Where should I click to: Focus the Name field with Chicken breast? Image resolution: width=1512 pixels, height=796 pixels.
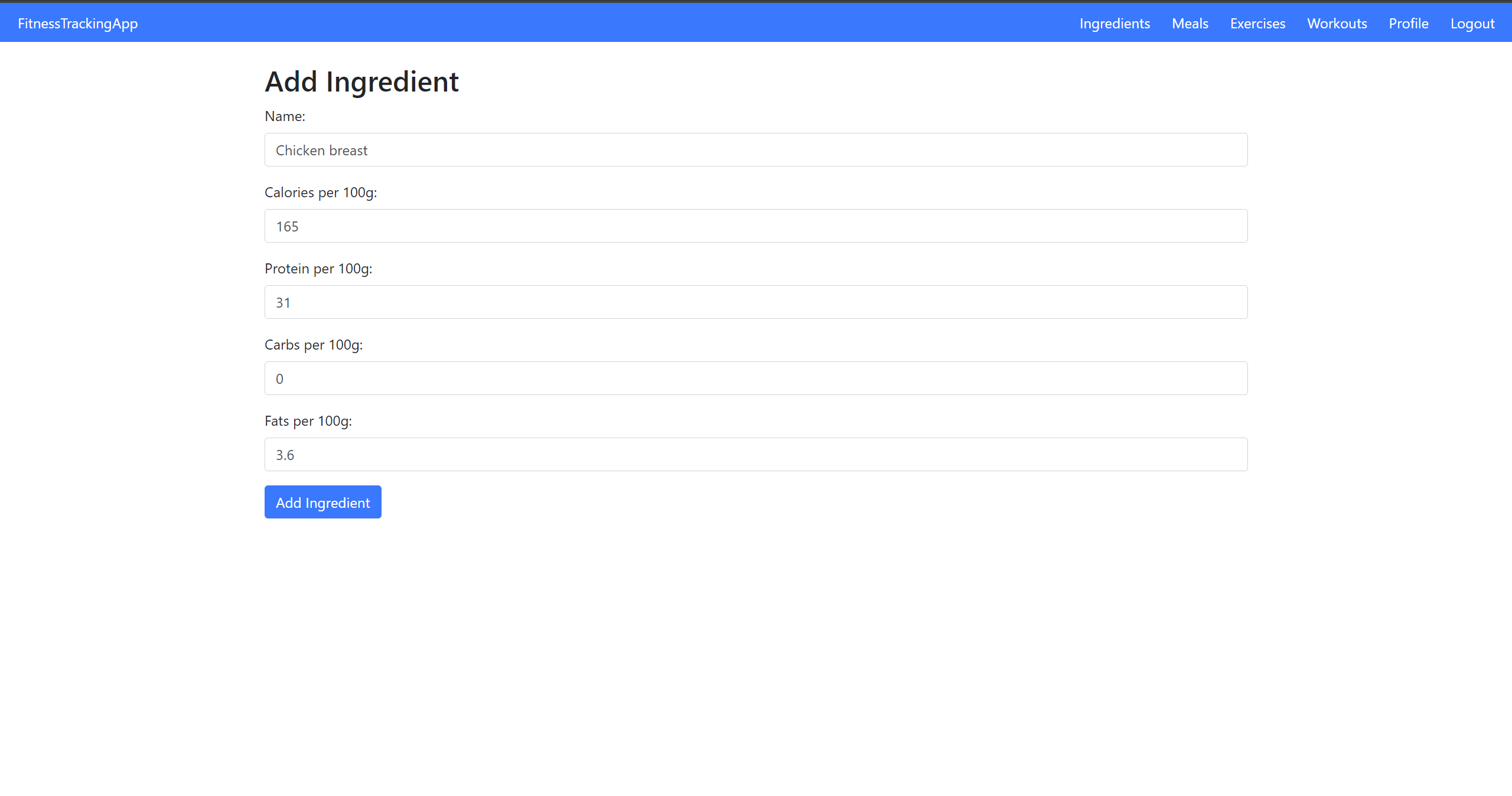[756, 150]
